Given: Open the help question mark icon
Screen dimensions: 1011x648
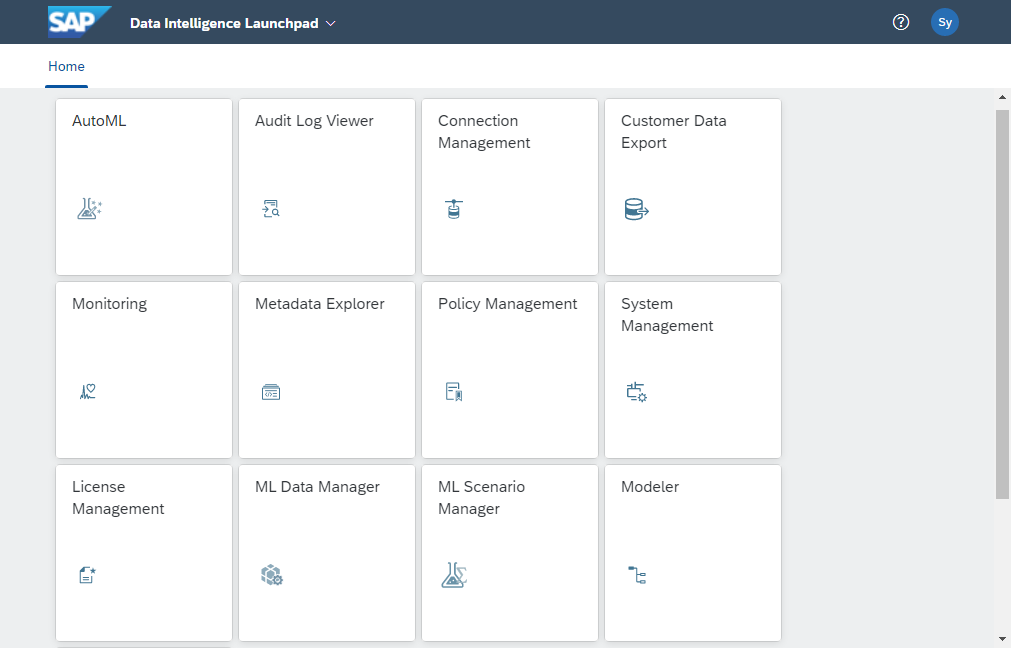Looking at the screenshot, I should (901, 23).
